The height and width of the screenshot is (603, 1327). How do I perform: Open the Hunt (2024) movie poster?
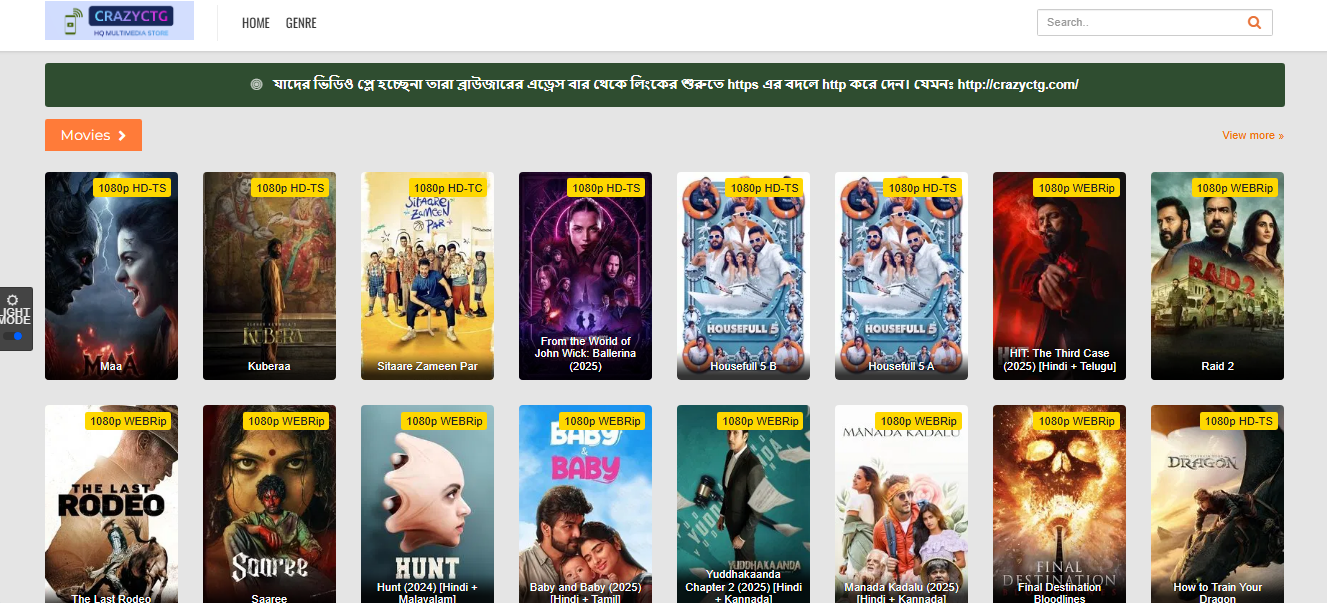[x=427, y=504]
